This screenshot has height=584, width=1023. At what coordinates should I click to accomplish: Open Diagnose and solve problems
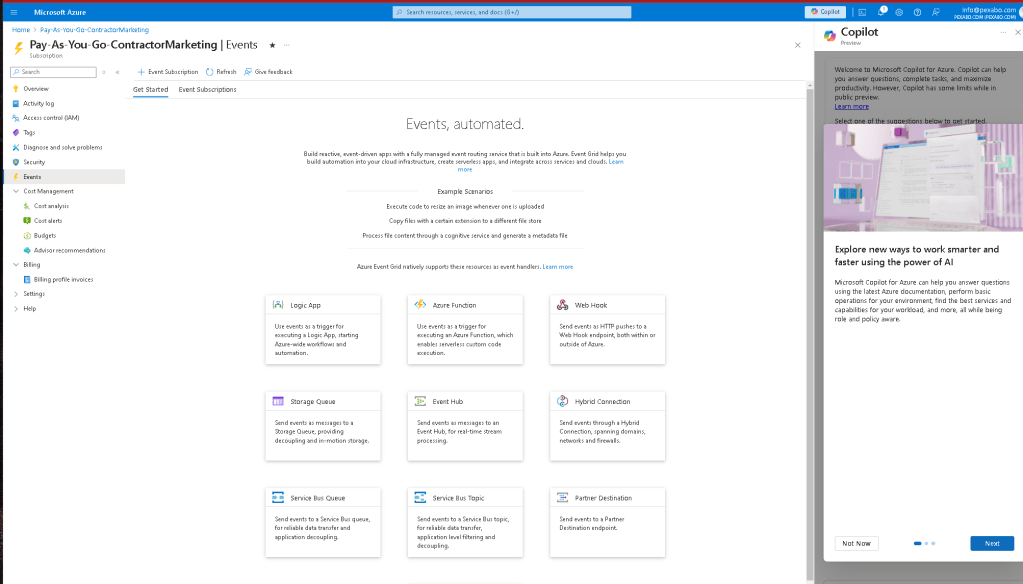(x=64, y=147)
